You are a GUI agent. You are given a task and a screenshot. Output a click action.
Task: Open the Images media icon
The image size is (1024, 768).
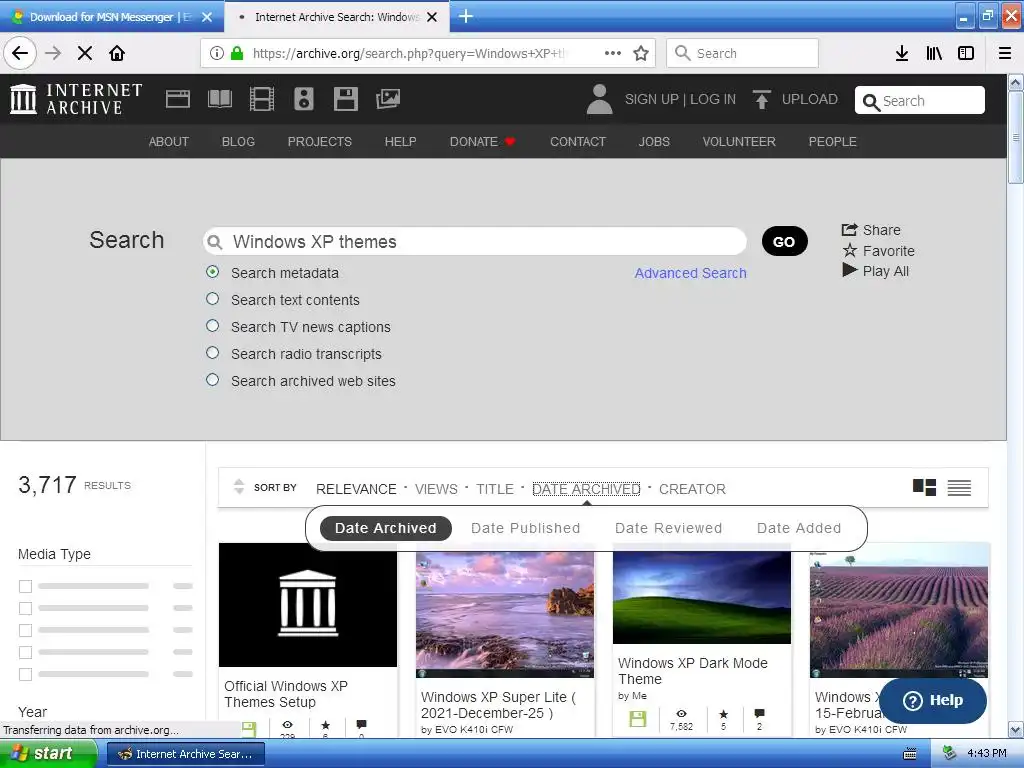coord(388,99)
